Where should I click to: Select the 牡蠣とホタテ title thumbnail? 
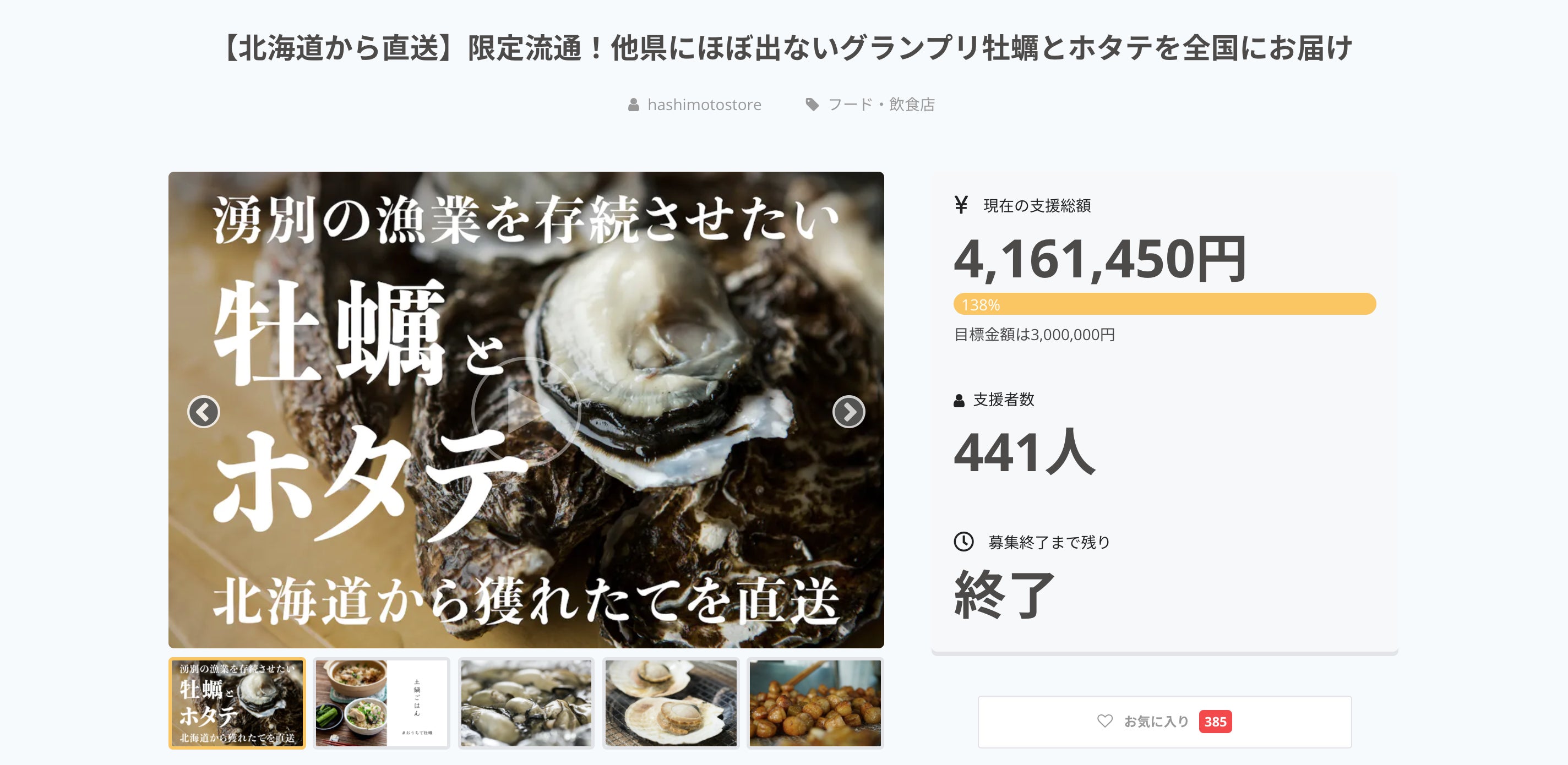coord(237,703)
